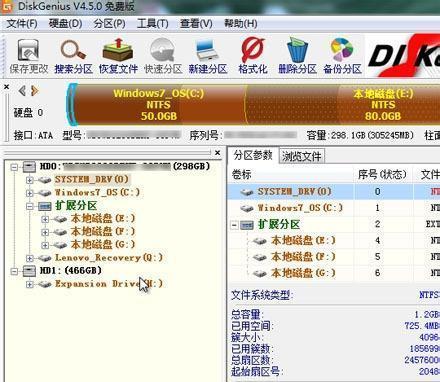440x382 pixels.
Task: Click drive icon of Windows7_OS(C:) in table
Action: click(247, 208)
